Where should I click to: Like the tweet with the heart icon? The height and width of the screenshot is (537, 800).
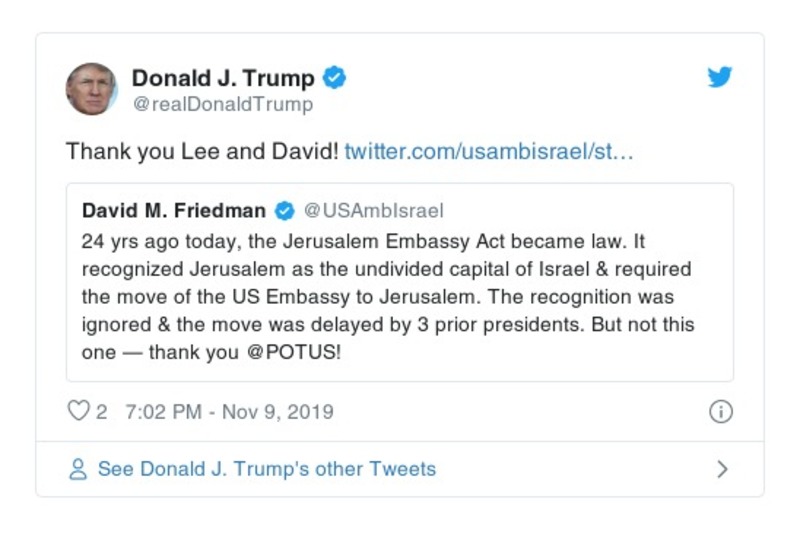[x=78, y=412]
